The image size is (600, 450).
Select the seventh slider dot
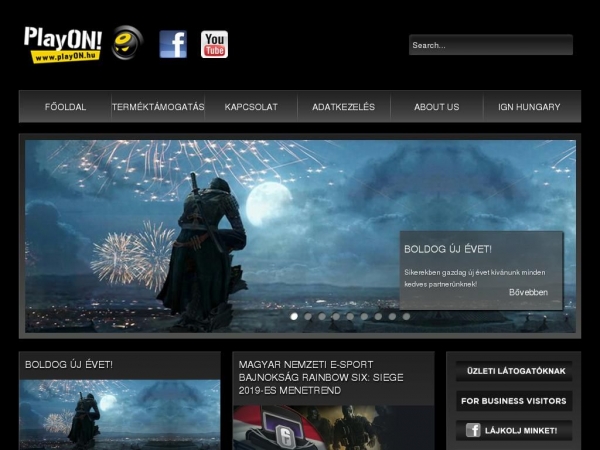378,316
